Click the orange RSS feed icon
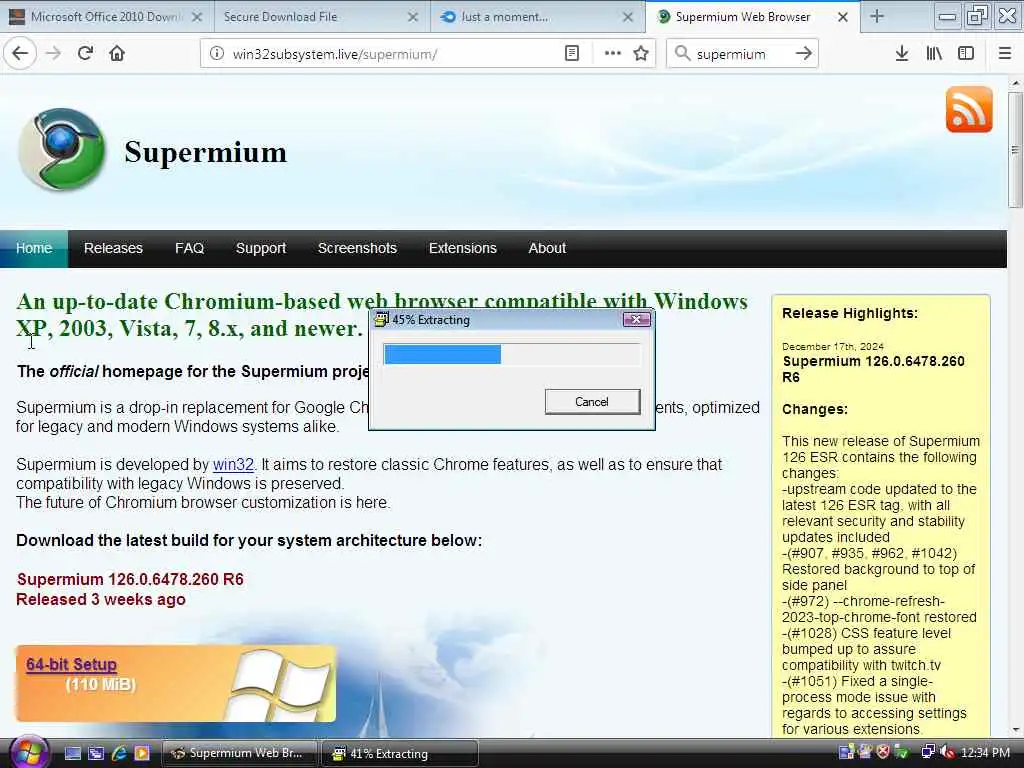 coord(969,109)
